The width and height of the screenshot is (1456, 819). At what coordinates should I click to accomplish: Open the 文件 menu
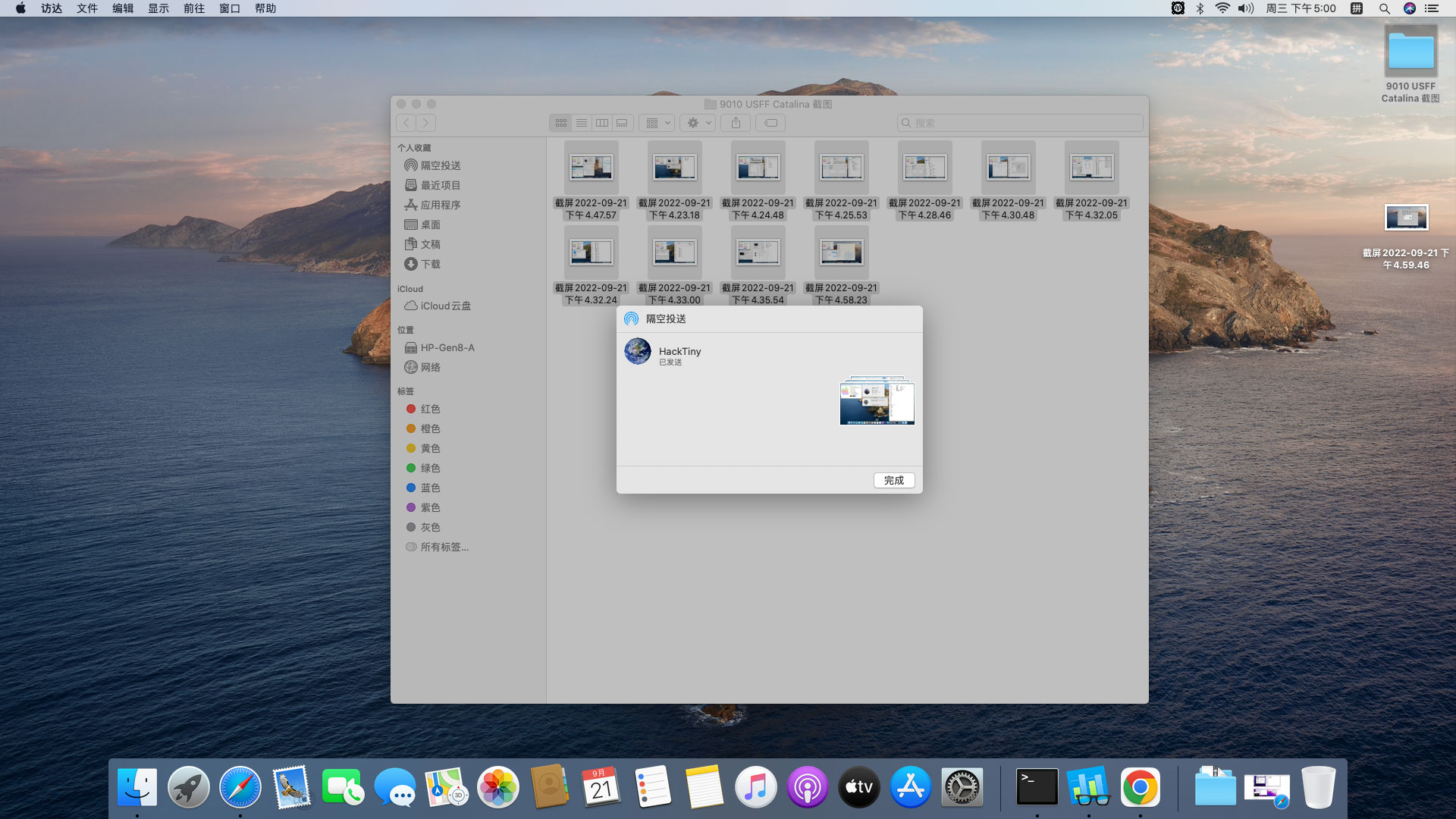[x=87, y=8]
